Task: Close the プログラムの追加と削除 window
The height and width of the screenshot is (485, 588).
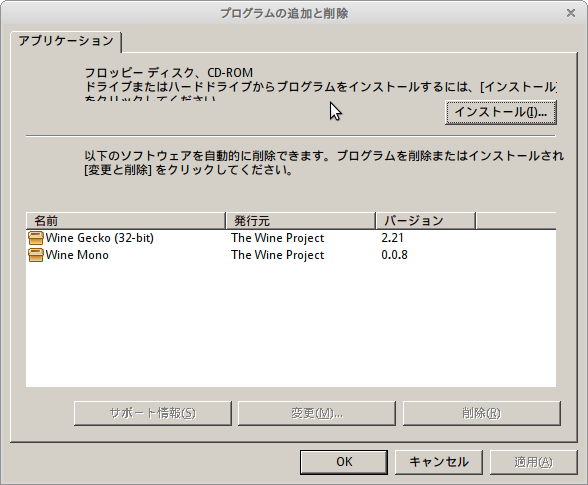Action: point(571,13)
